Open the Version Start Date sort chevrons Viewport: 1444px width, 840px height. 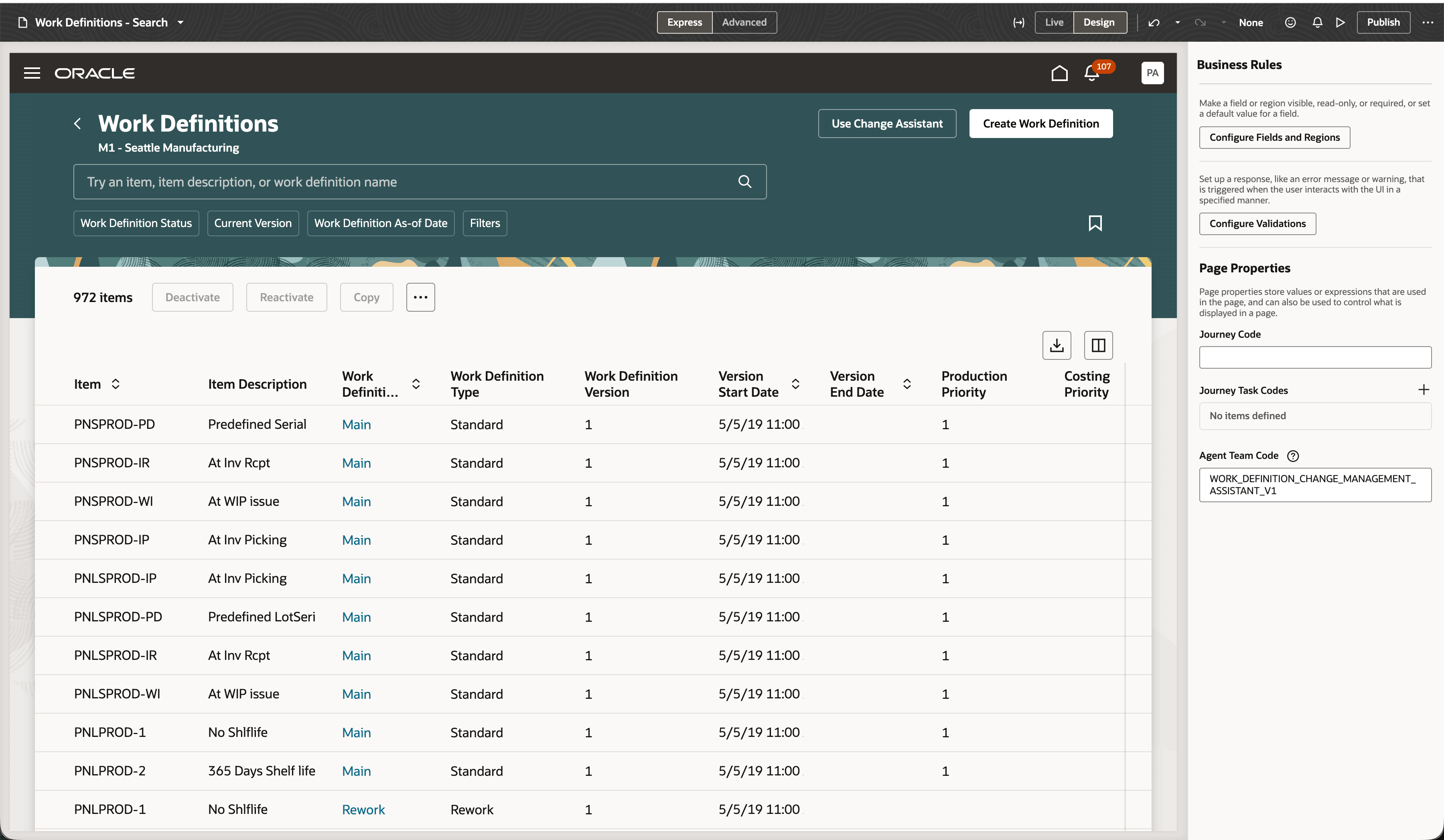pyautogui.click(x=795, y=384)
